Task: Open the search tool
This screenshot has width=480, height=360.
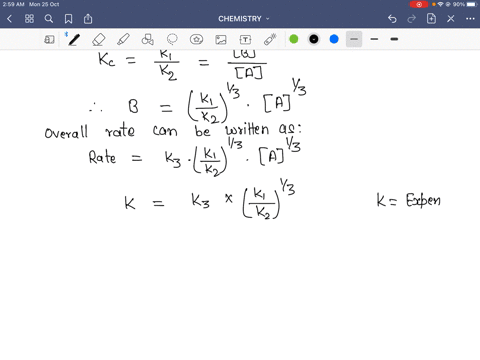Action: 49,19
